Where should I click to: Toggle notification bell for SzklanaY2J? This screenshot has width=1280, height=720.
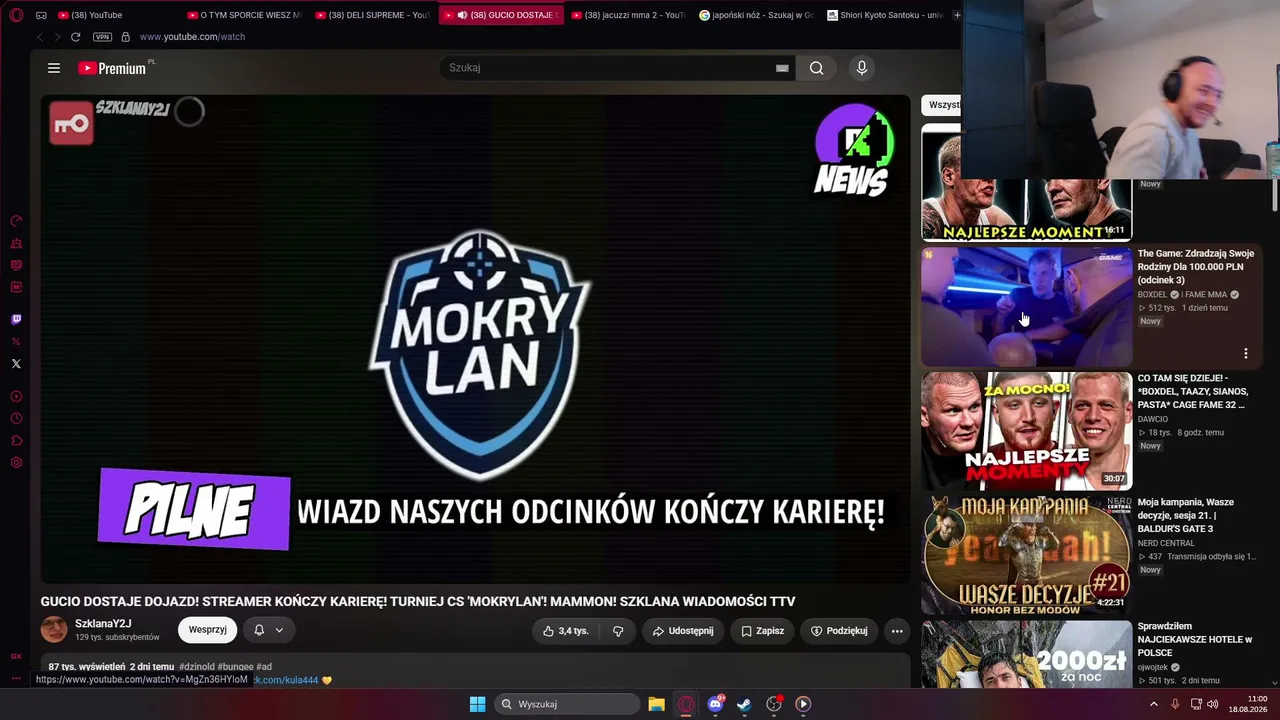[259, 630]
